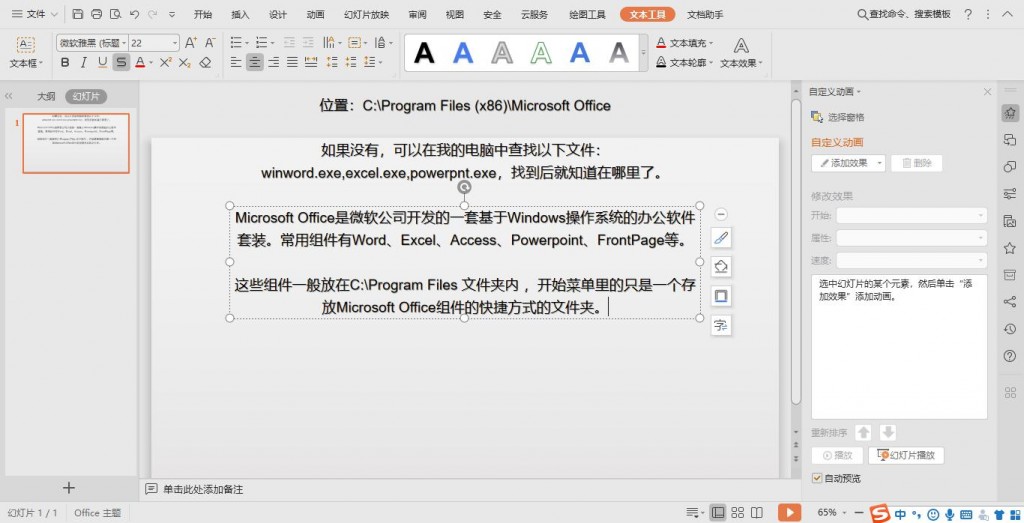Close the custom animation pane
Viewport: 1024px width, 523px height.
987,92
